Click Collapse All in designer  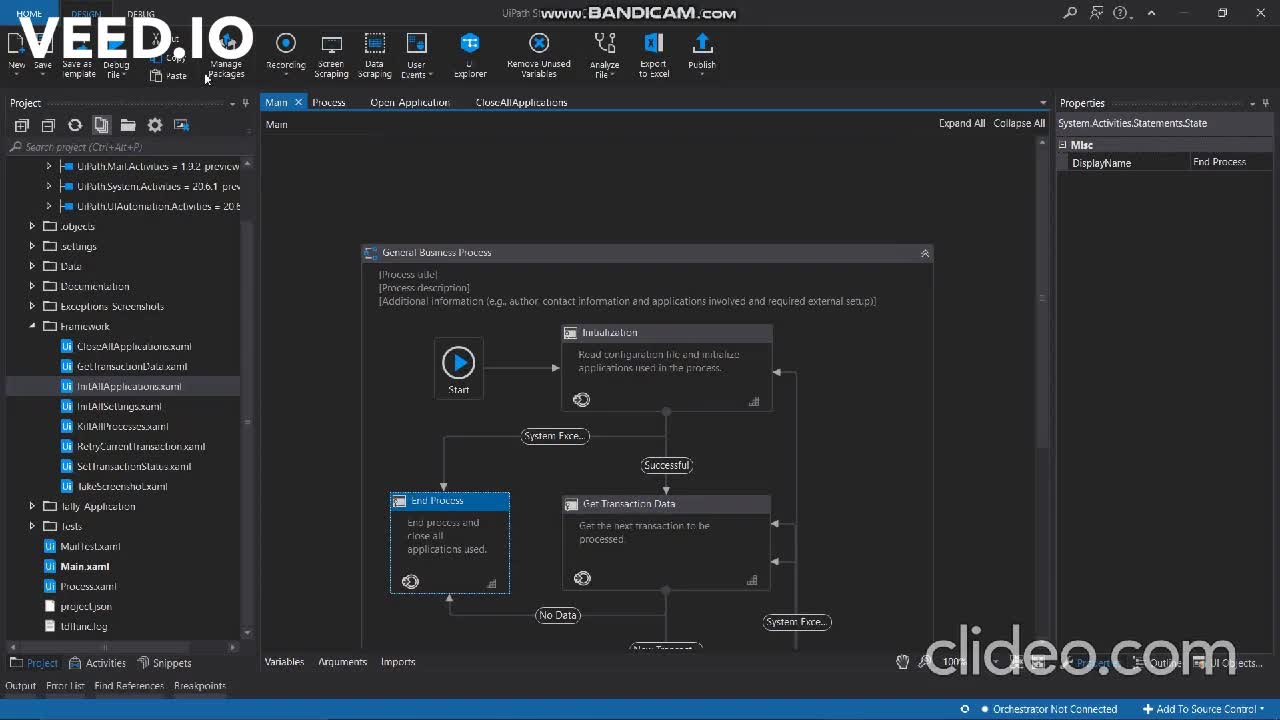coord(1019,123)
